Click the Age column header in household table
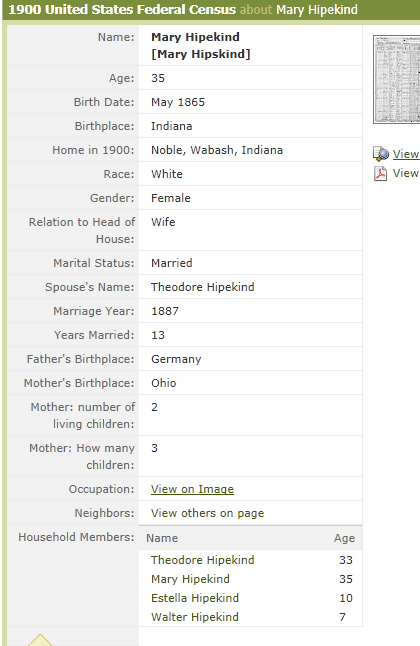Viewport: 420px width, 646px height. click(x=344, y=538)
